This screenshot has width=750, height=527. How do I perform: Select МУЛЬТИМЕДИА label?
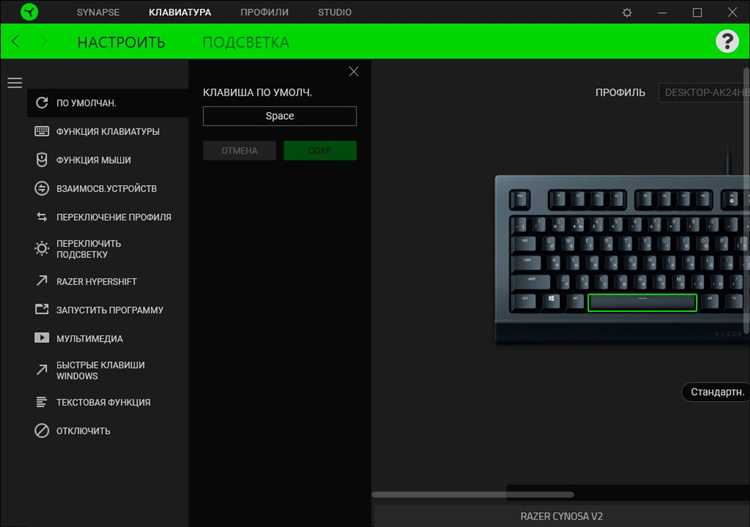(89, 339)
